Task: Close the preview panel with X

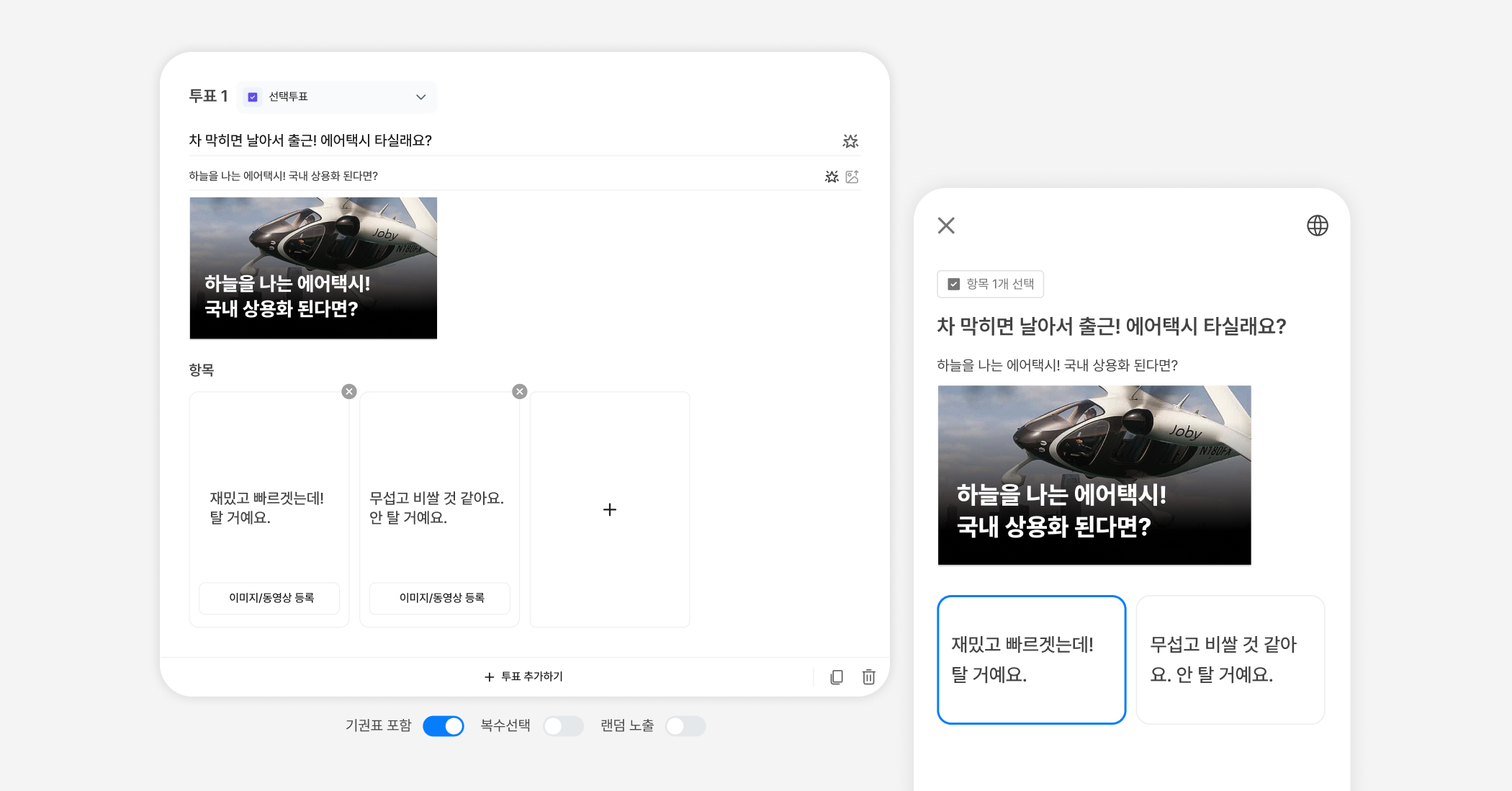Action: coord(946,225)
